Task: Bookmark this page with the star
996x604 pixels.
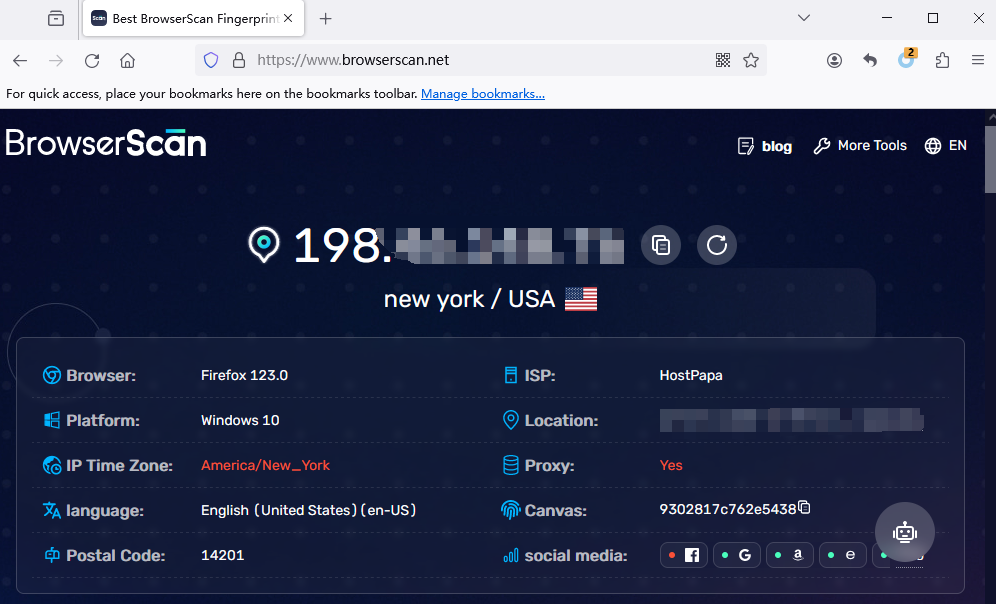Action: coord(751,60)
